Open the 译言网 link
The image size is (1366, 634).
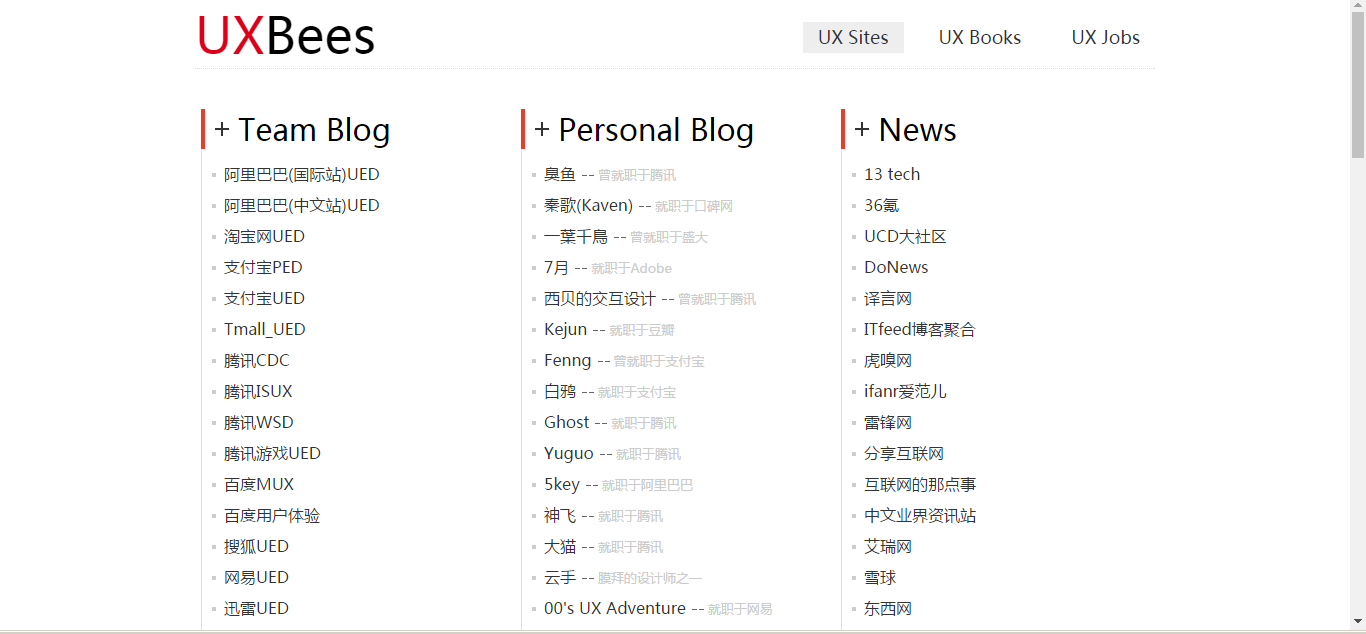pyautogui.click(x=888, y=298)
